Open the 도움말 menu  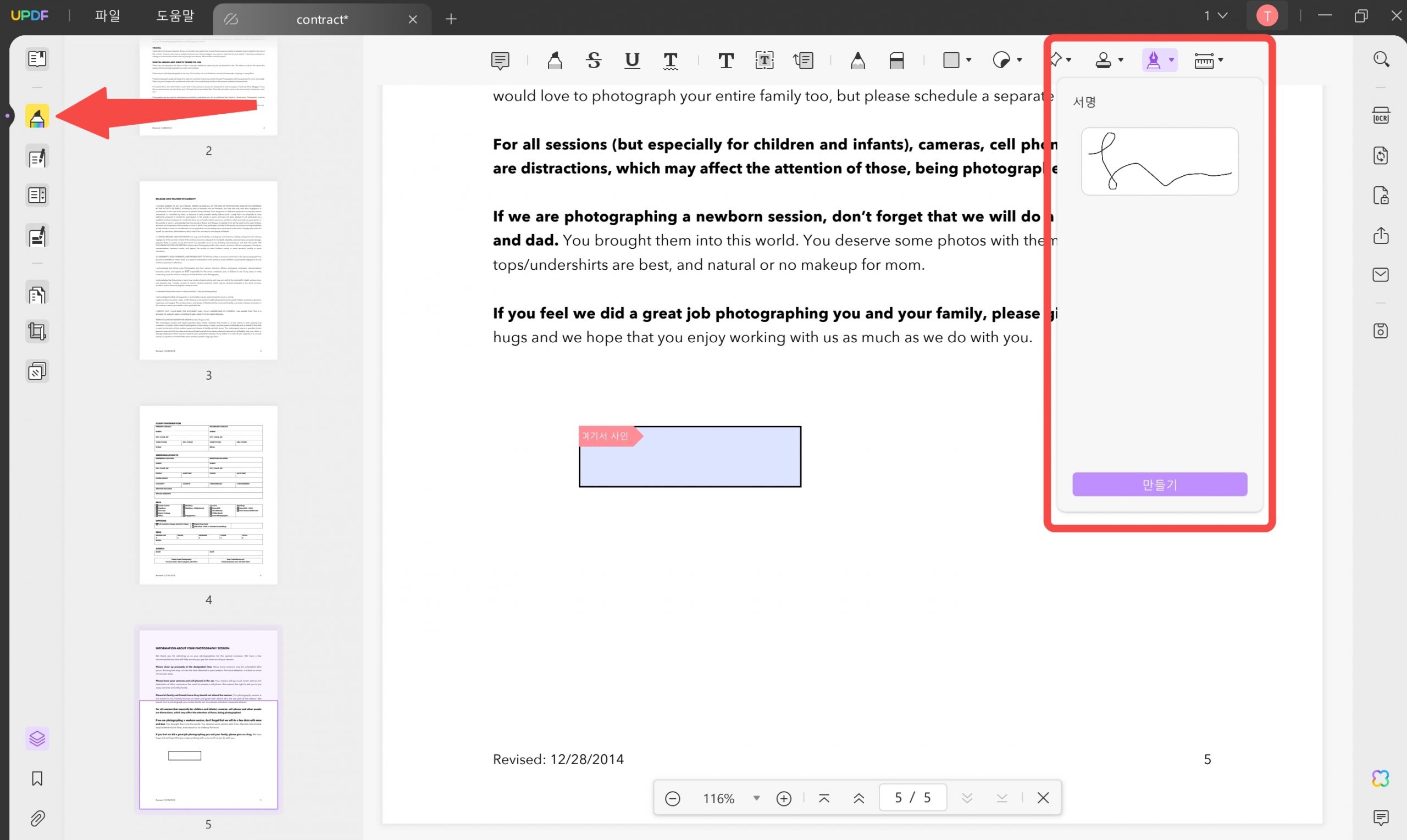point(175,16)
